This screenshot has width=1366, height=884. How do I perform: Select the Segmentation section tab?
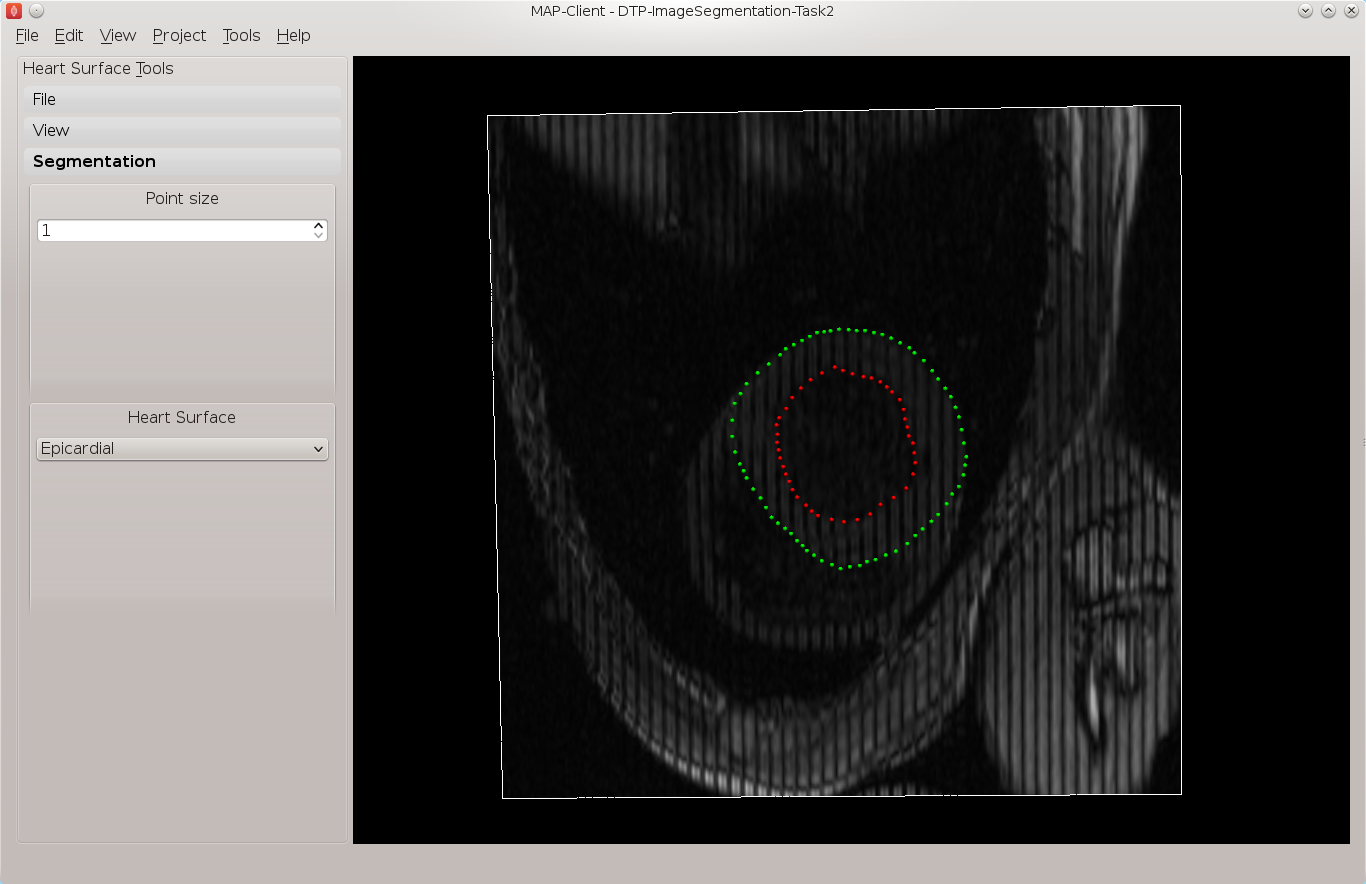[182, 161]
